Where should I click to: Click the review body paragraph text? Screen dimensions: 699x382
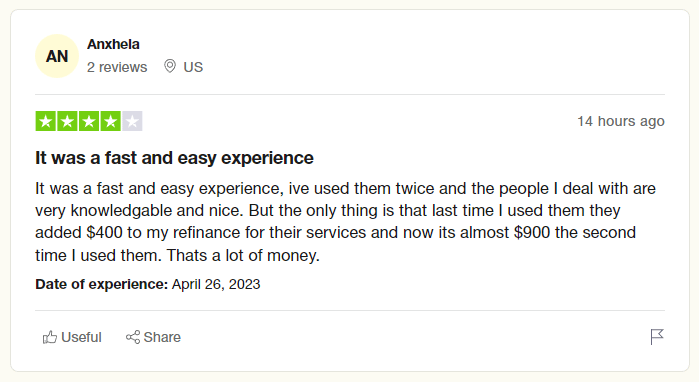coord(345,222)
